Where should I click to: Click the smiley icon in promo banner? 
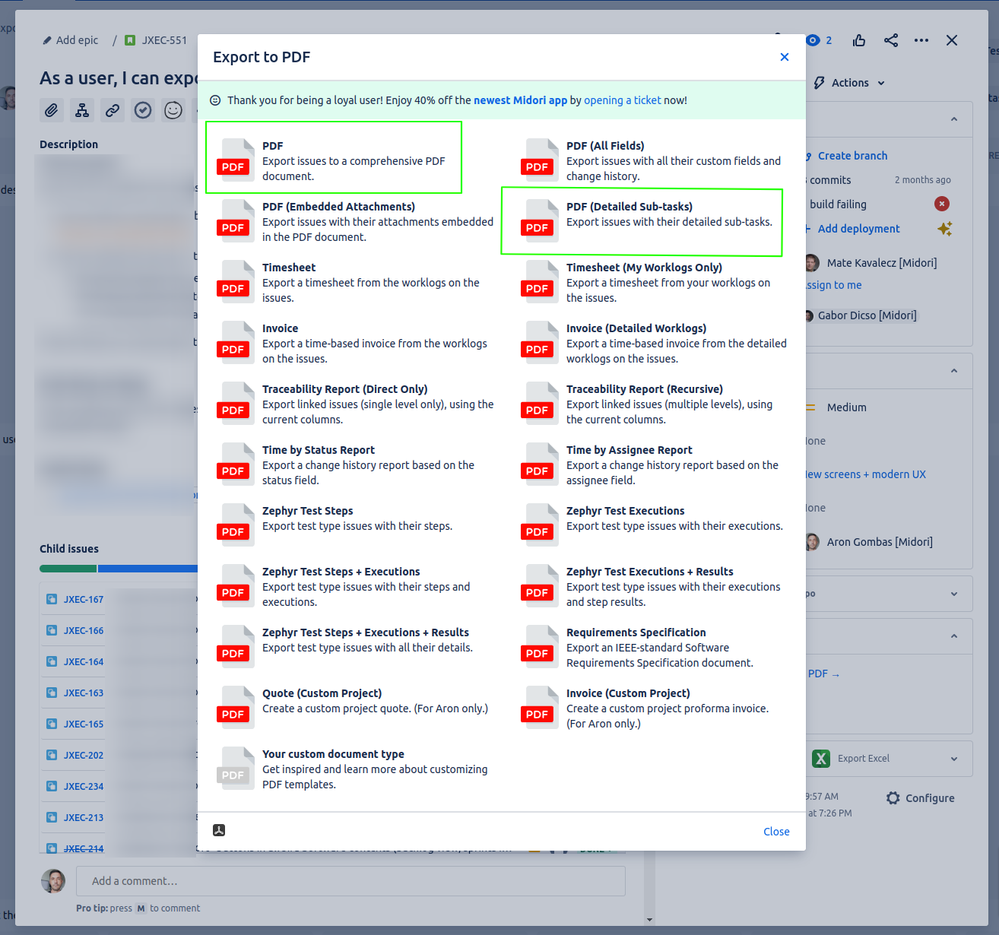click(215, 100)
